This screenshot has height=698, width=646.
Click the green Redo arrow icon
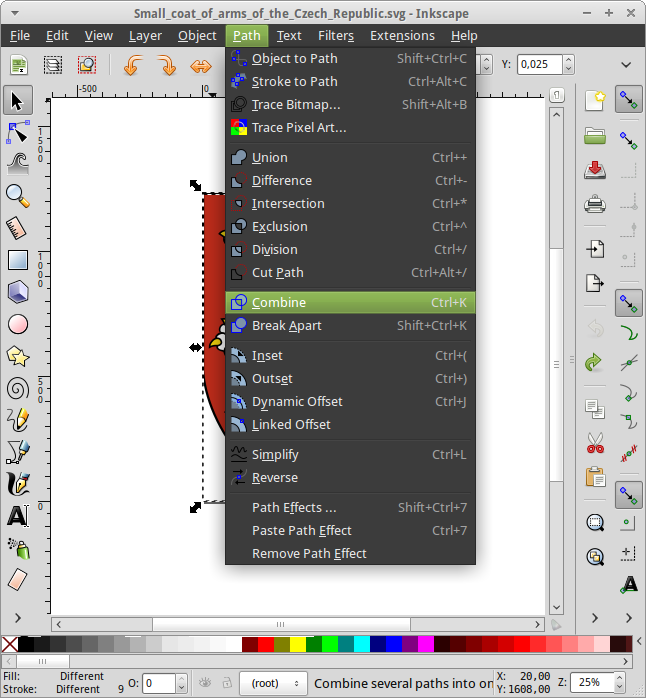[x=595, y=361]
